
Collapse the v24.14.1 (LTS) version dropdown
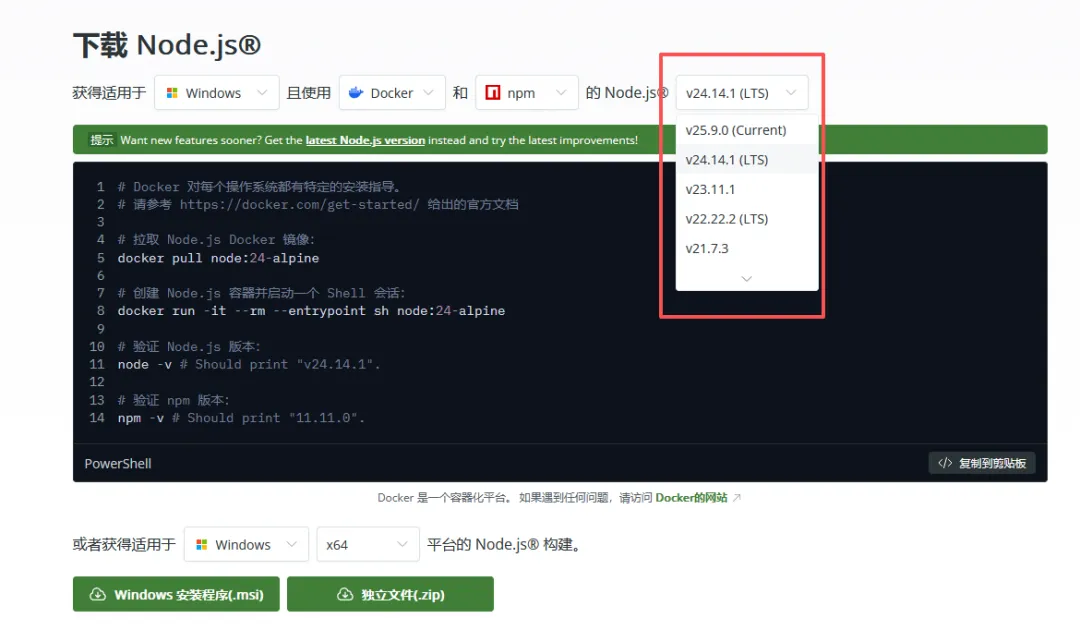click(x=742, y=93)
